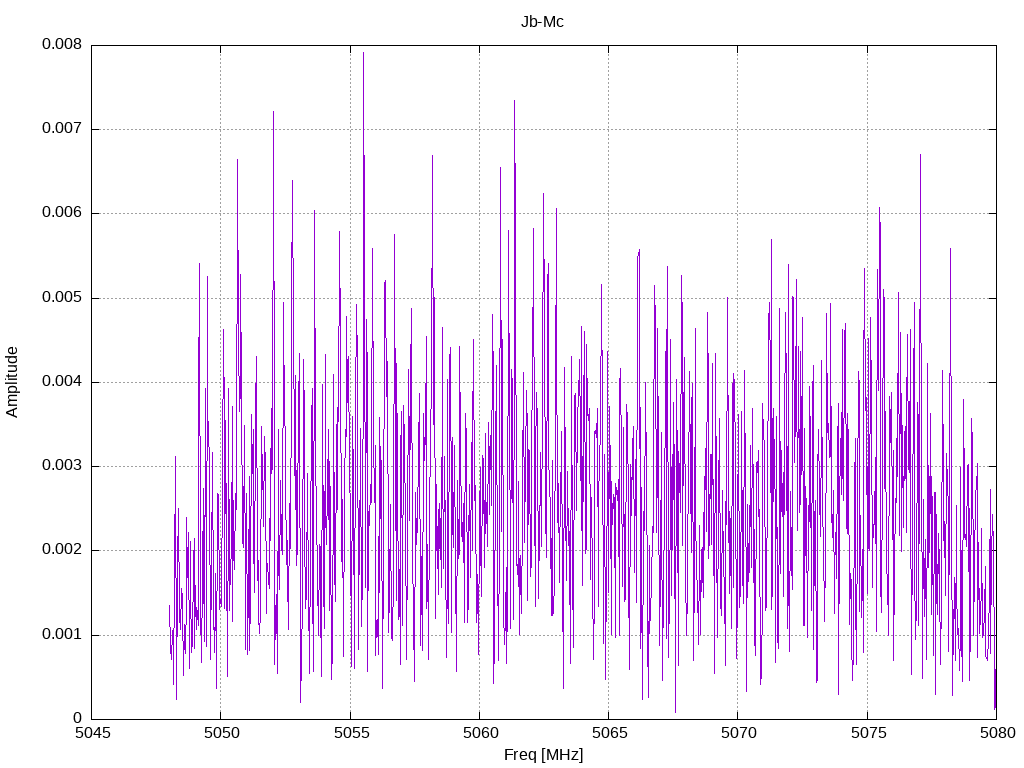This screenshot has width=1024, height=768.
Task: Click the y-axis tick value 0.002
Action: coord(62,550)
